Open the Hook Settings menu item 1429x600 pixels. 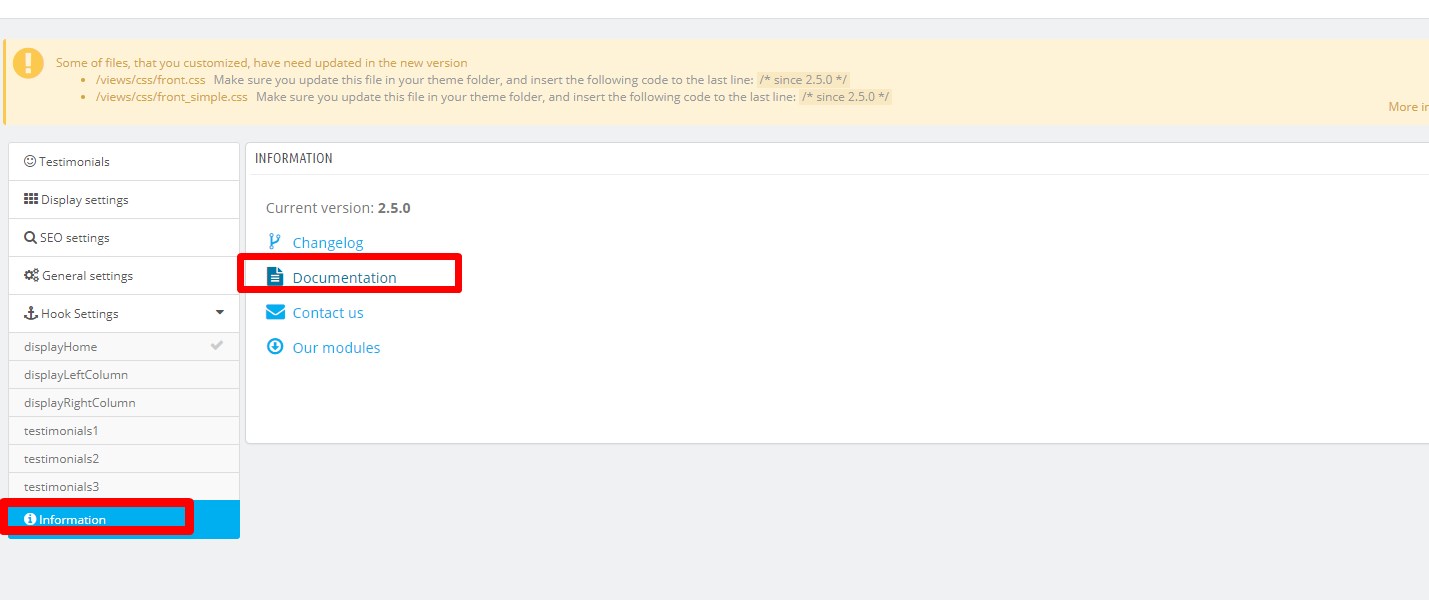click(124, 313)
